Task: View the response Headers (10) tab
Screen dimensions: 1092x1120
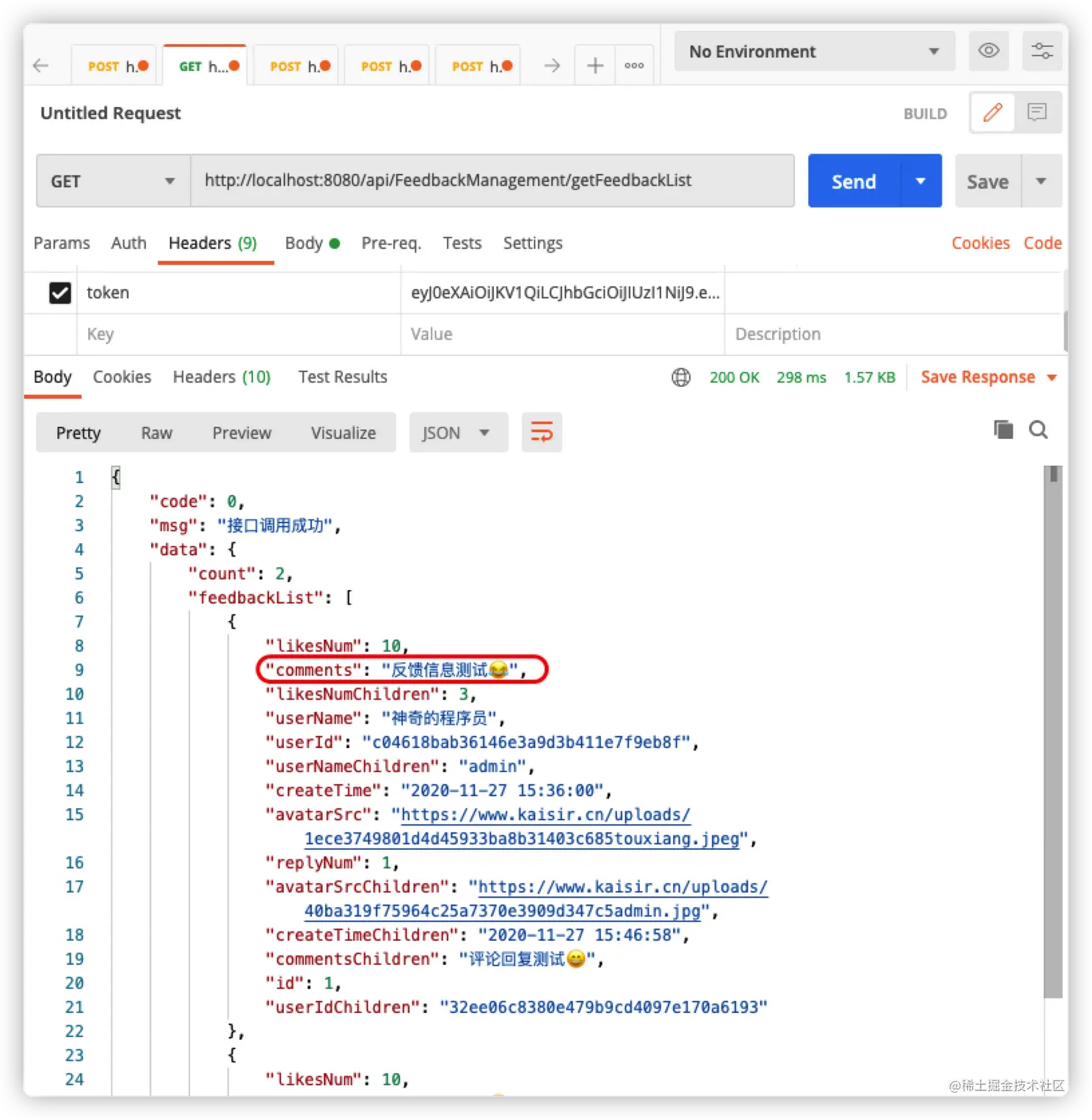Action: click(x=222, y=377)
